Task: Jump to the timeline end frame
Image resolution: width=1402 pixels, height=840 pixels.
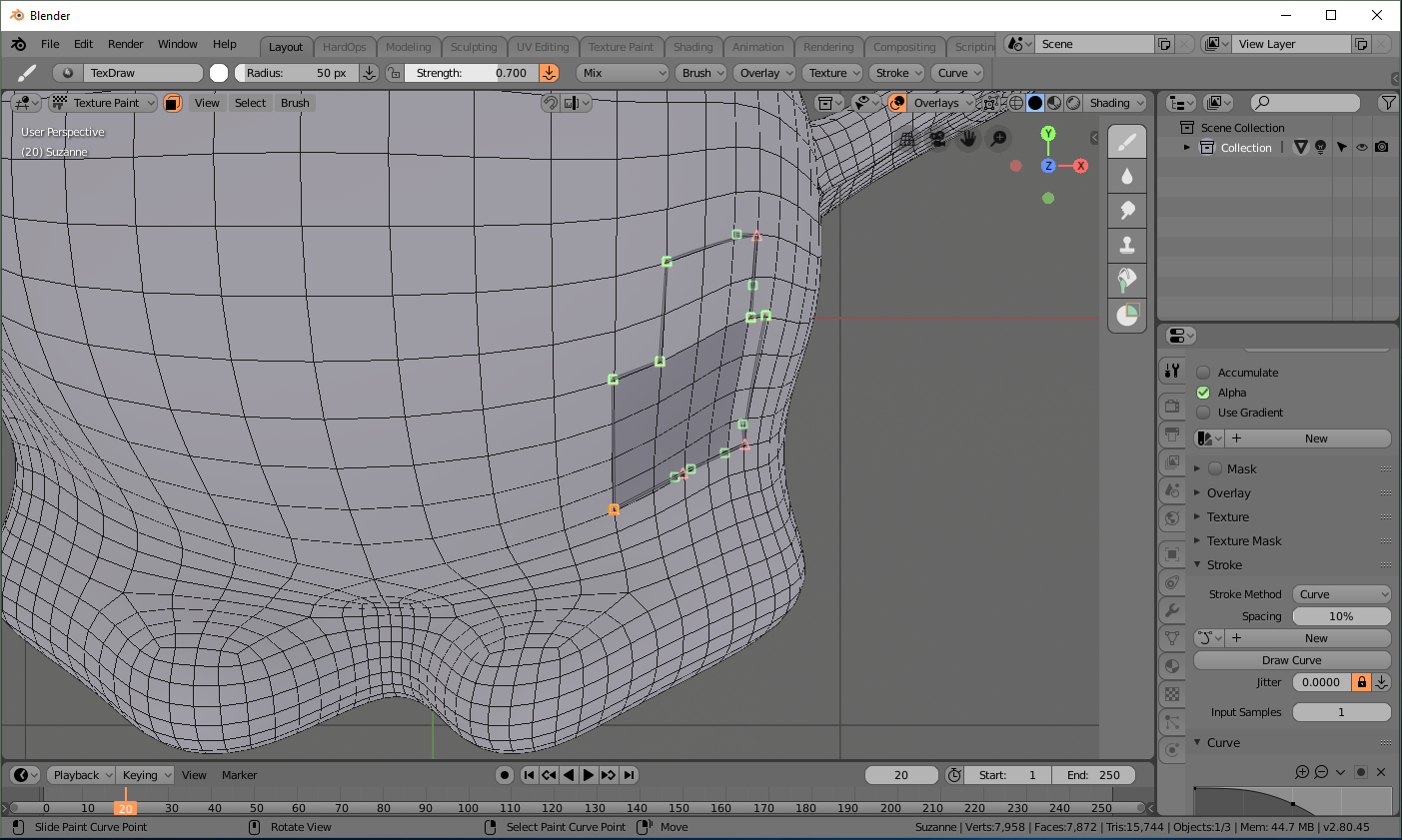Action: pyautogui.click(x=629, y=775)
